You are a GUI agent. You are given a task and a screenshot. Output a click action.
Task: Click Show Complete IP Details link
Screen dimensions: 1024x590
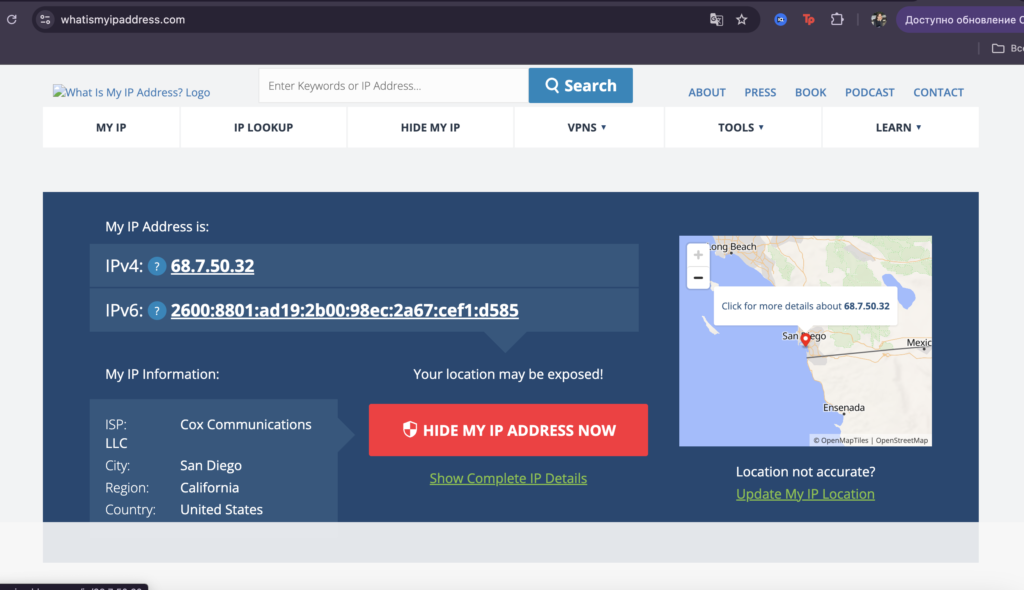[x=508, y=478]
